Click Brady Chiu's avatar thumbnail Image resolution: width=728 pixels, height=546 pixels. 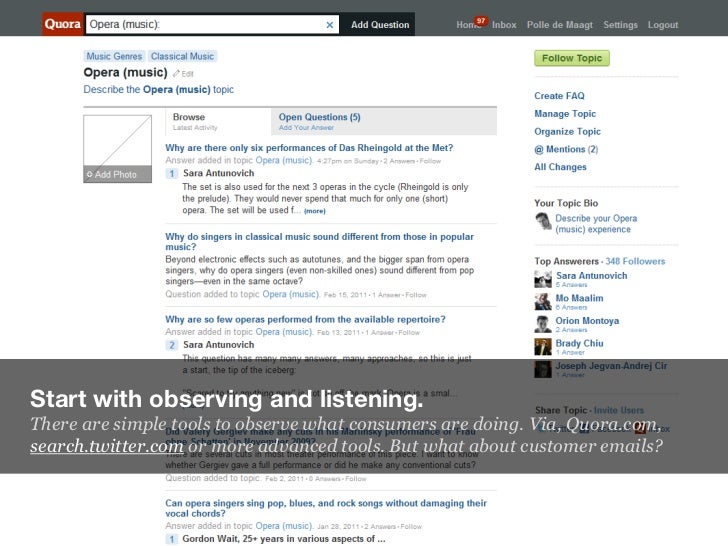[x=543, y=347]
